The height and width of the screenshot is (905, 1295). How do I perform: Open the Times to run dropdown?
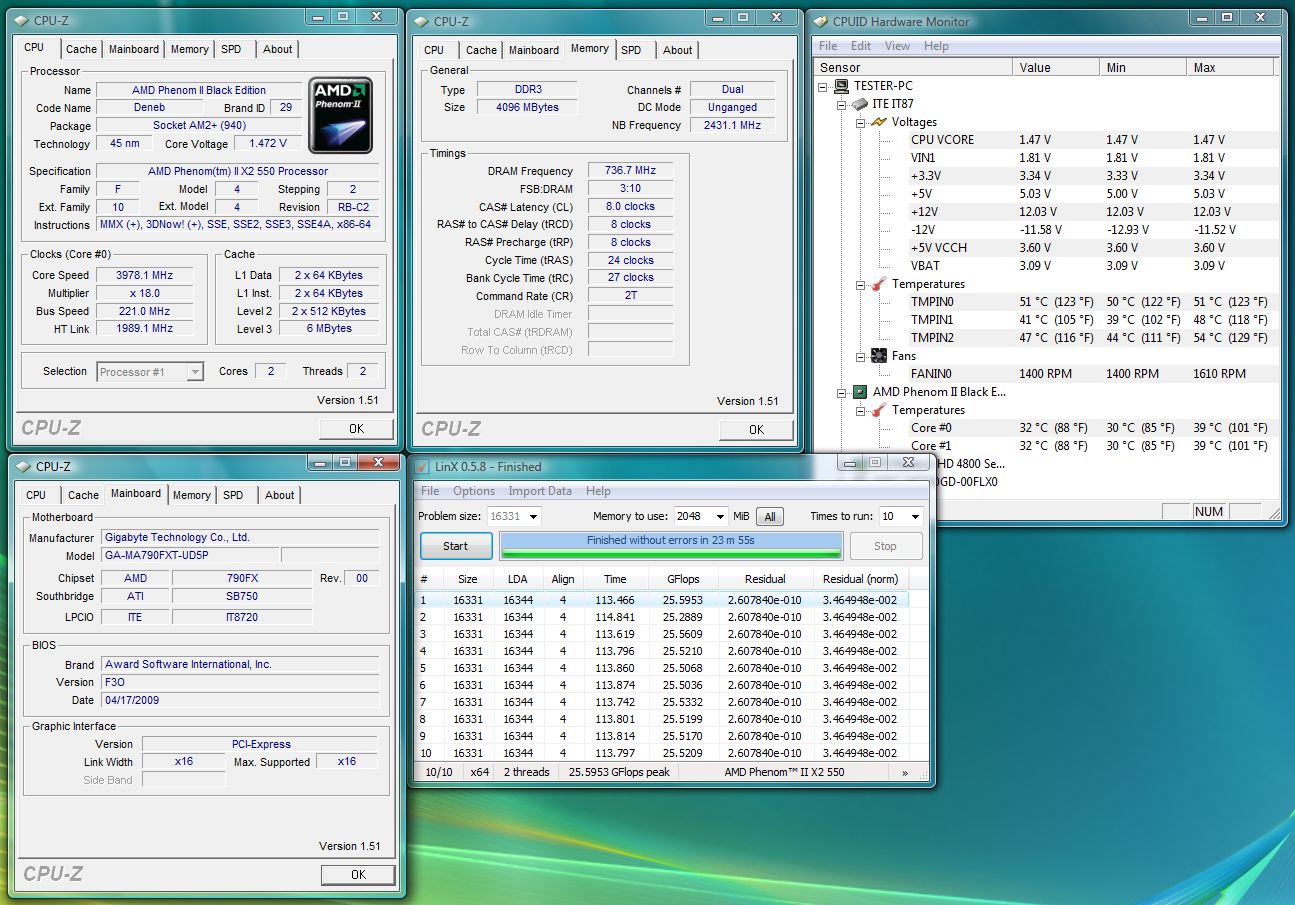click(914, 517)
